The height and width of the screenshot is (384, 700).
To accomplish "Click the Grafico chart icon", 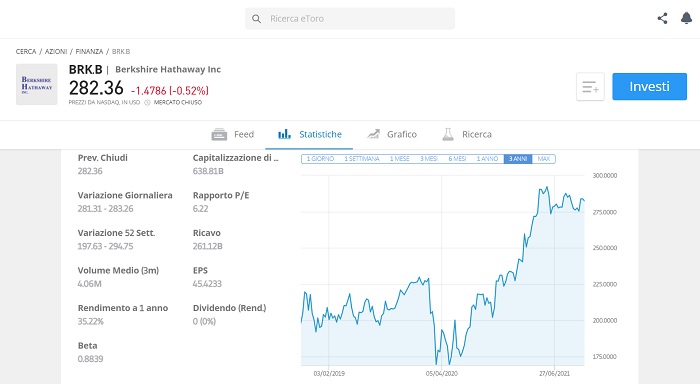I will pyautogui.click(x=373, y=134).
